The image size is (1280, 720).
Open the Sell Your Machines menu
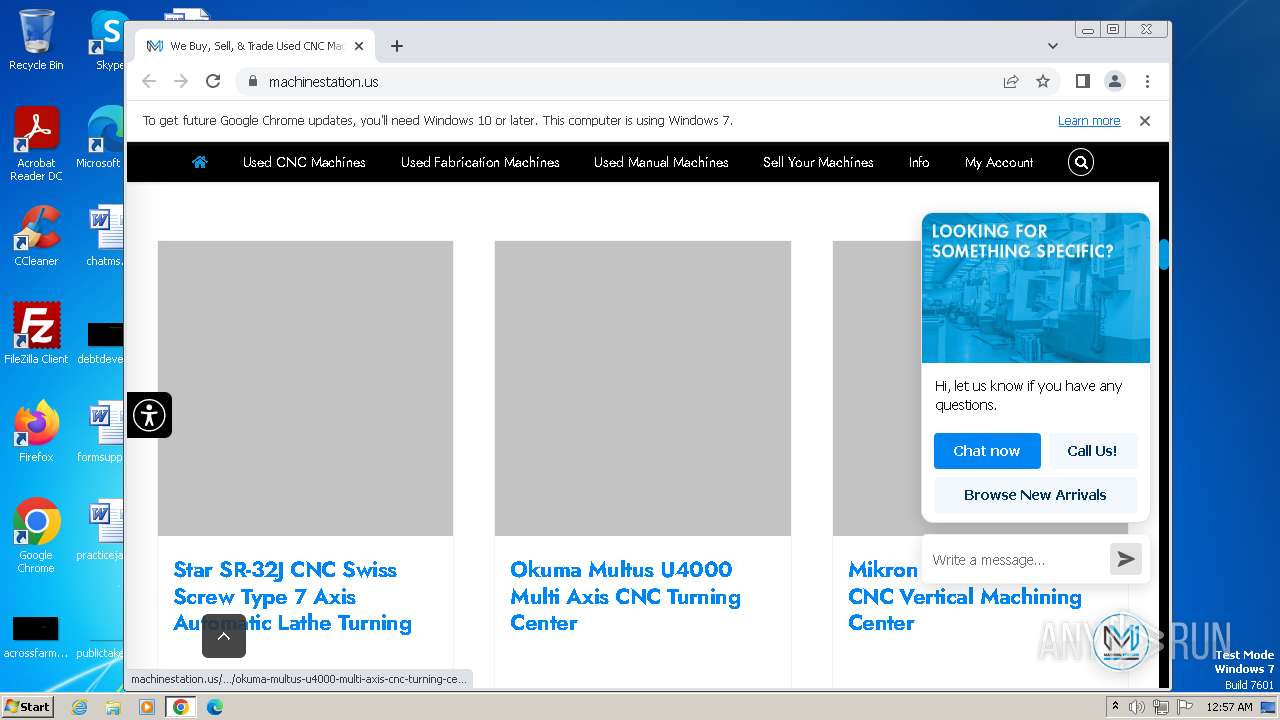coord(818,162)
